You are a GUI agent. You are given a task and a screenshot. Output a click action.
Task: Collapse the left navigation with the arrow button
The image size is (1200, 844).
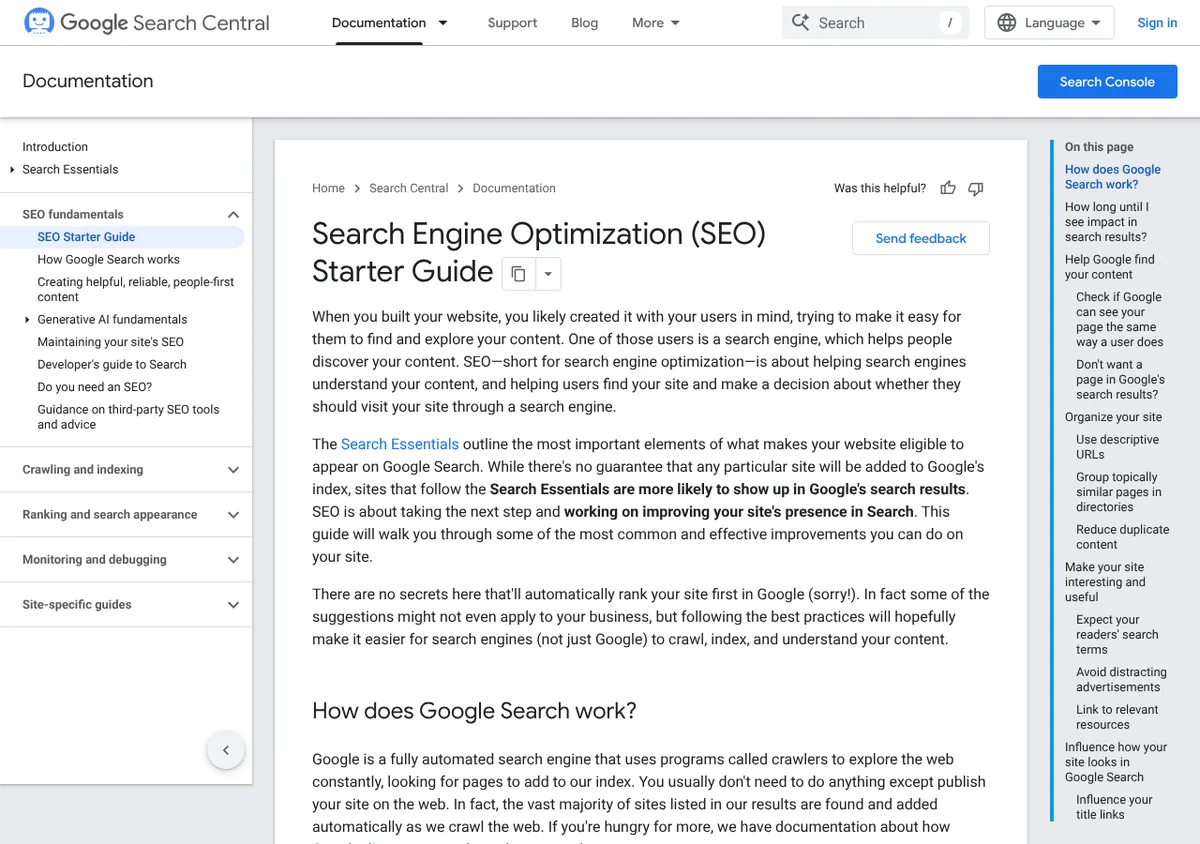point(226,750)
